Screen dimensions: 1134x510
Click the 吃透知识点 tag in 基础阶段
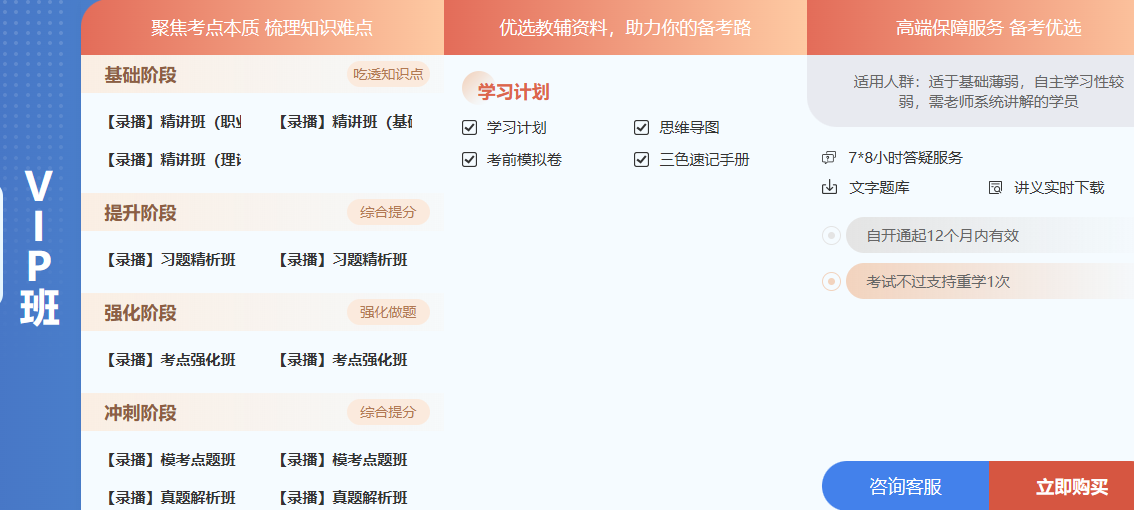click(x=388, y=75)
